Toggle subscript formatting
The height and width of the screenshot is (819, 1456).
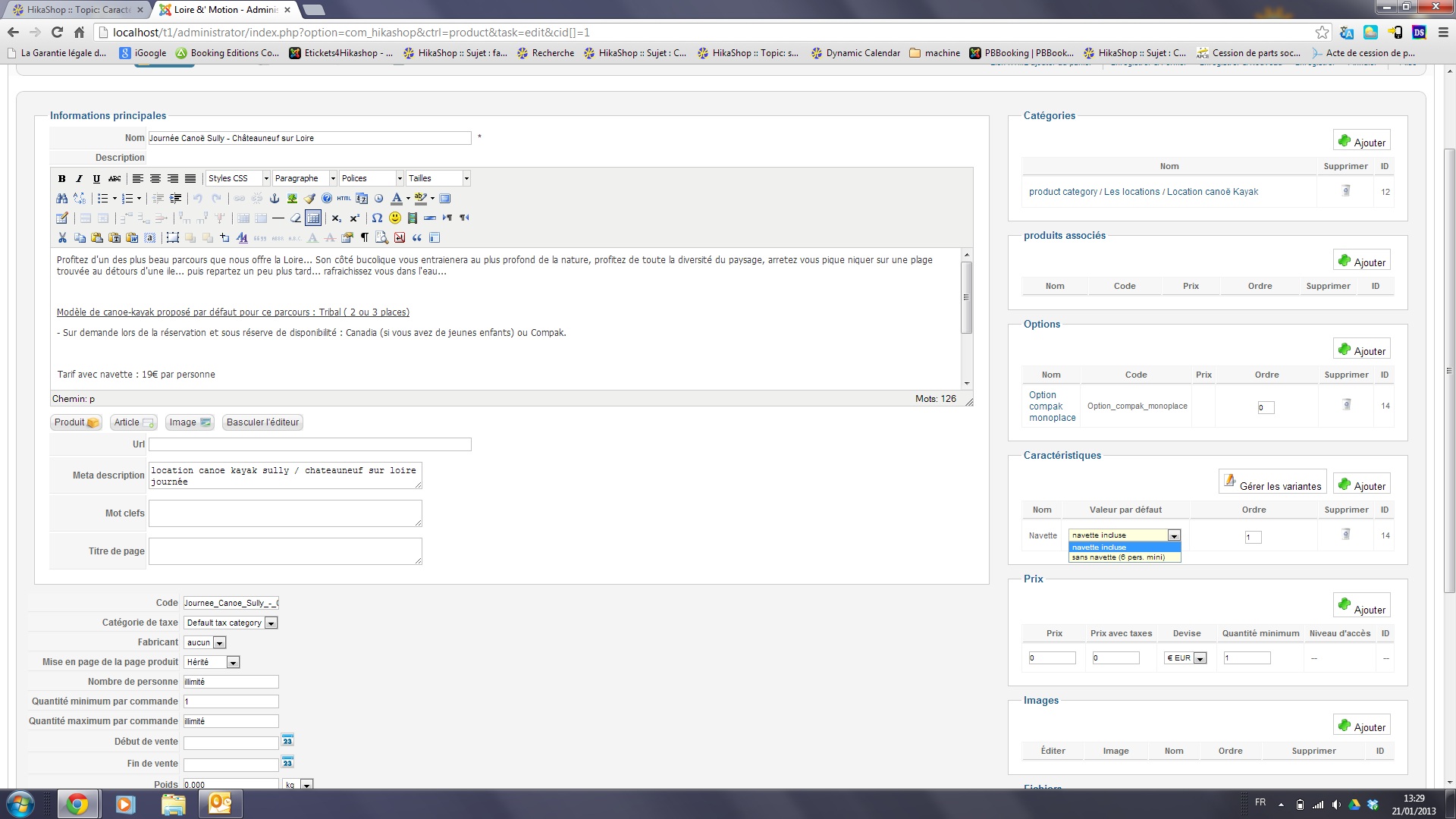point(336,218)
